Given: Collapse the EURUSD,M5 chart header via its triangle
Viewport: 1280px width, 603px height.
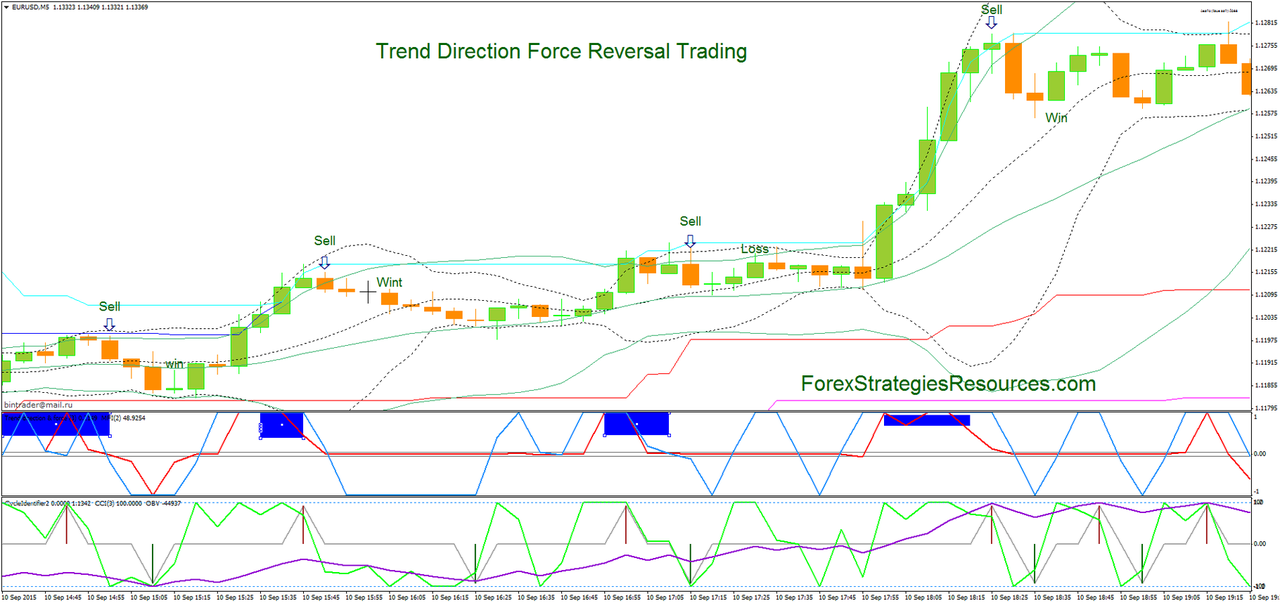Looking at the screenshot, I should point(8,8).
